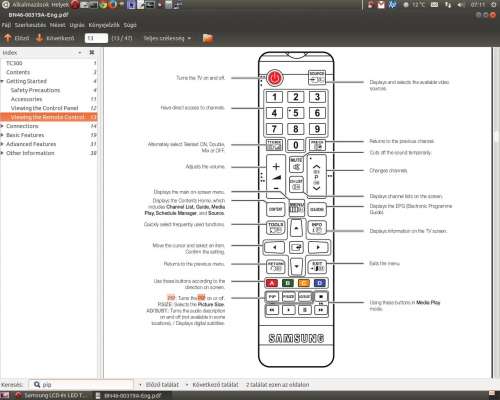Select Accessories in the index
The image size is (500, 400).
26,99
